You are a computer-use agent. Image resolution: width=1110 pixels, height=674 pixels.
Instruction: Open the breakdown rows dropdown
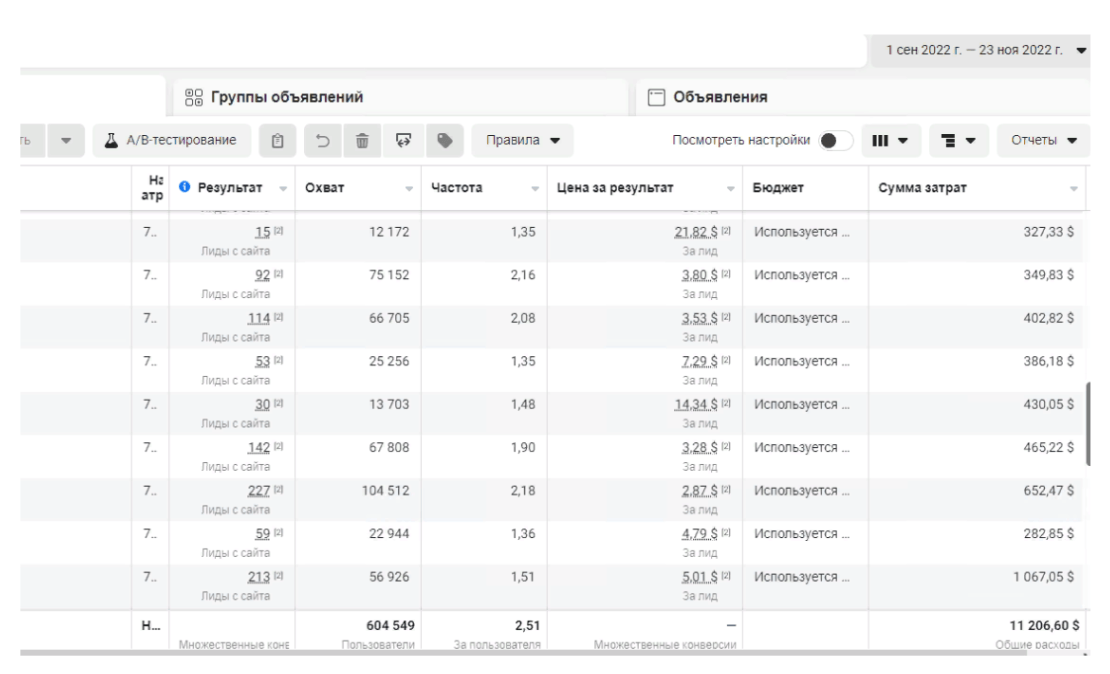point(959,140)
